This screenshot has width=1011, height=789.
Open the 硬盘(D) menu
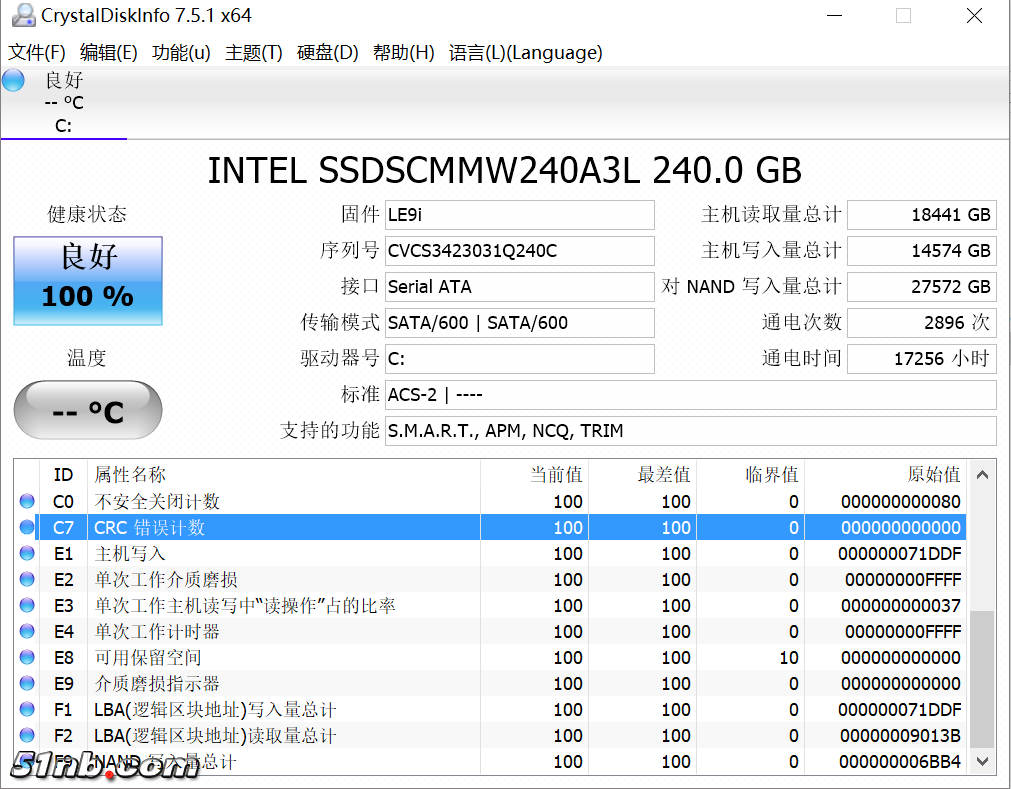pyautogui.click(x=327, y=53)
